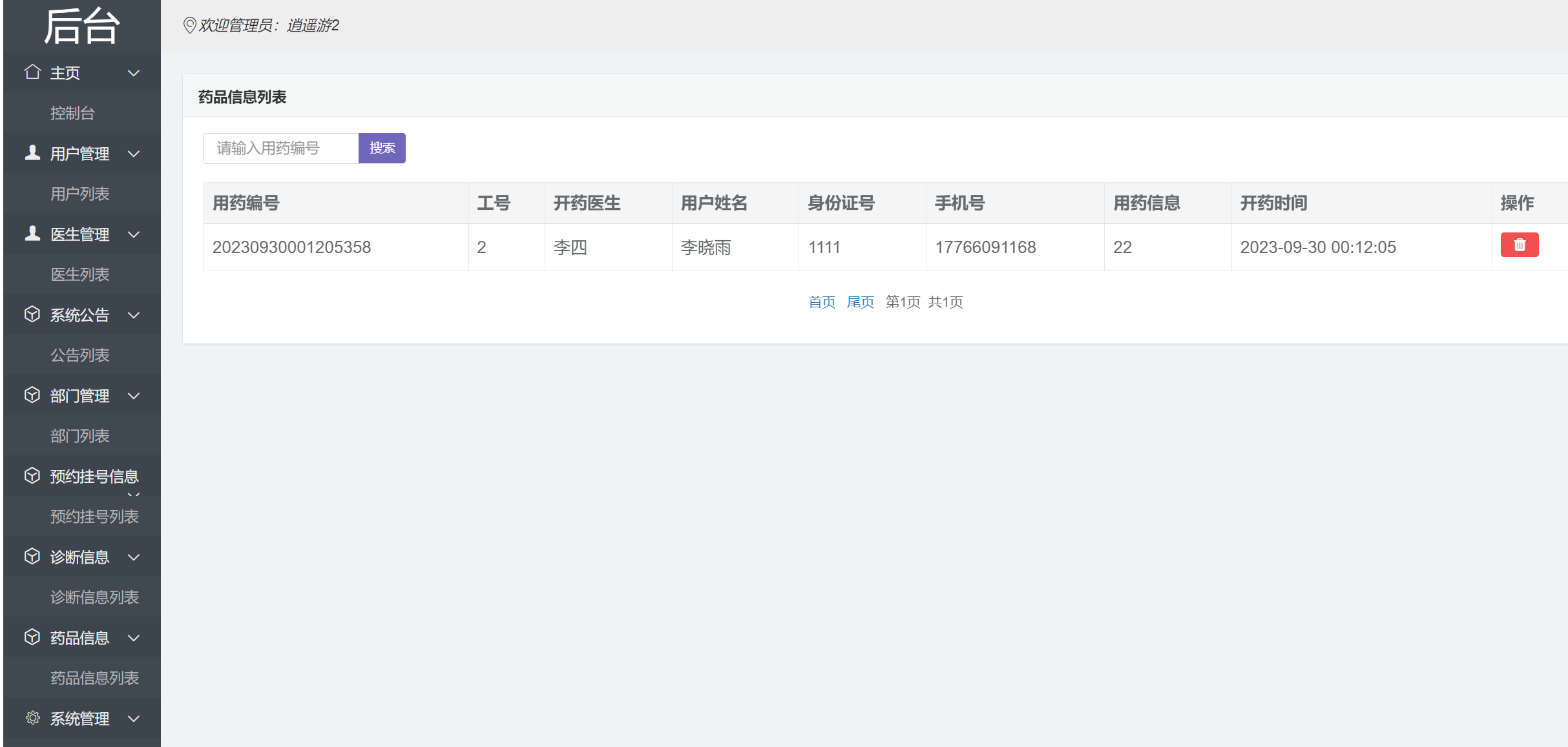Click the red delete trash icon in the table row

click(1520, 245)
